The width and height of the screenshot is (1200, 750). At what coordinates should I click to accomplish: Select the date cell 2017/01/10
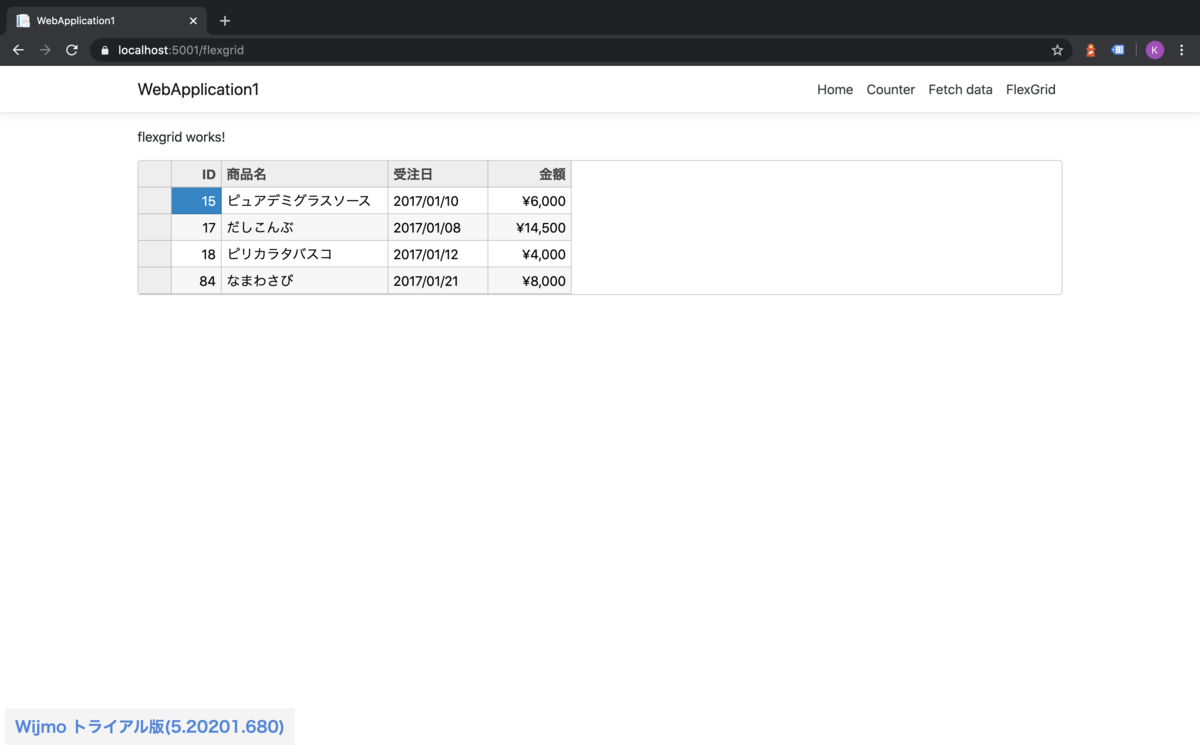pos(438,201)
